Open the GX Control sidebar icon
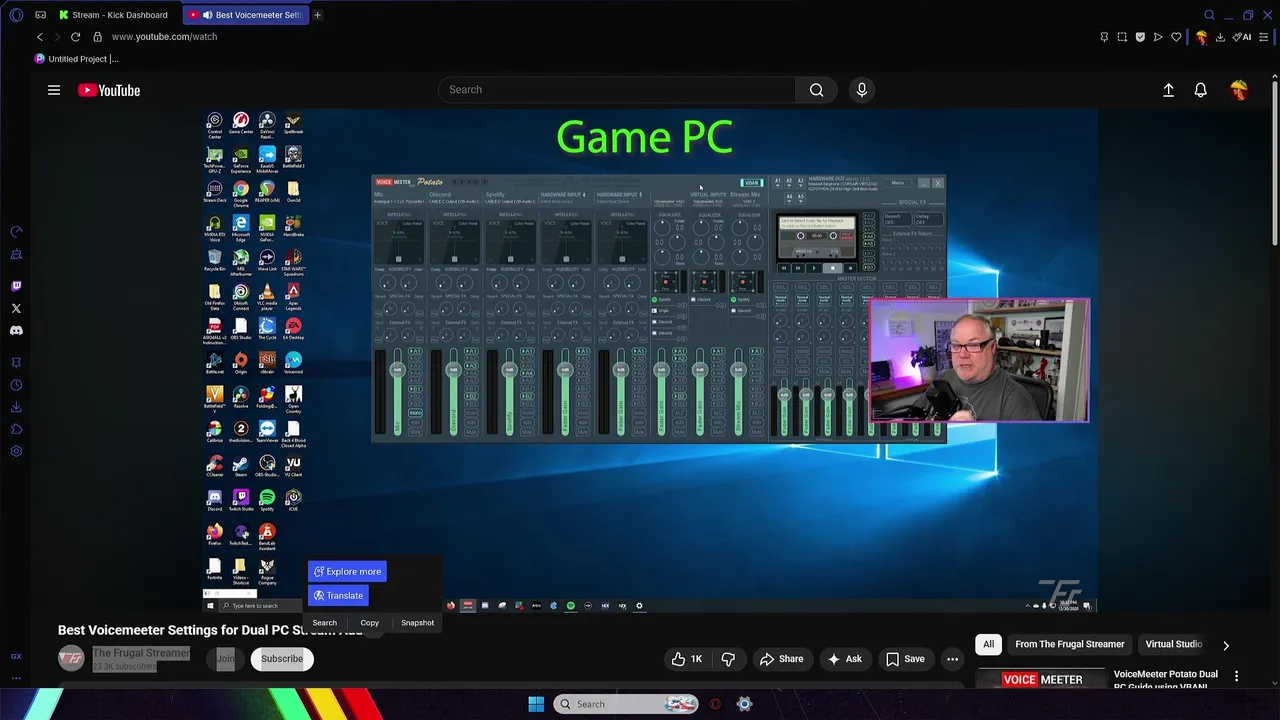This screenshot has width=1280, height=720. [x=16, y=656]
